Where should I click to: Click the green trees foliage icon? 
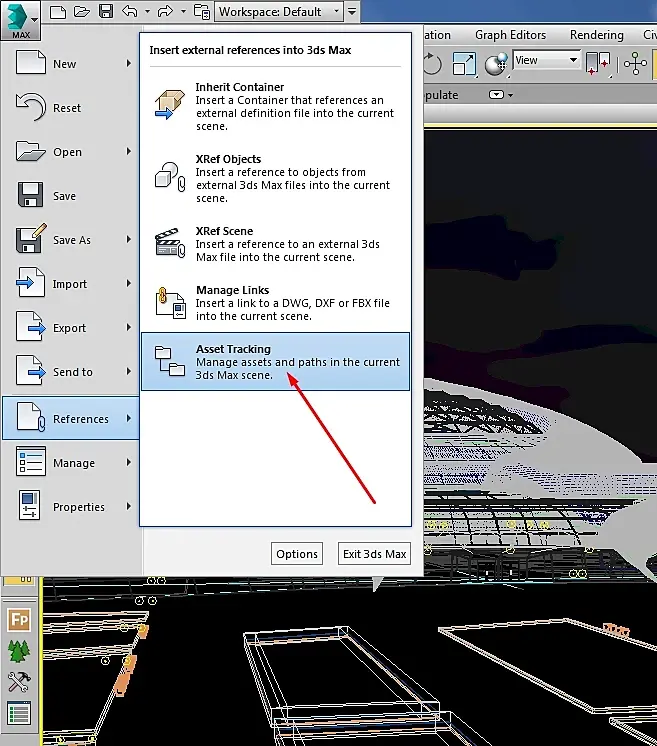pyautogui.click(x=19, y=651)
